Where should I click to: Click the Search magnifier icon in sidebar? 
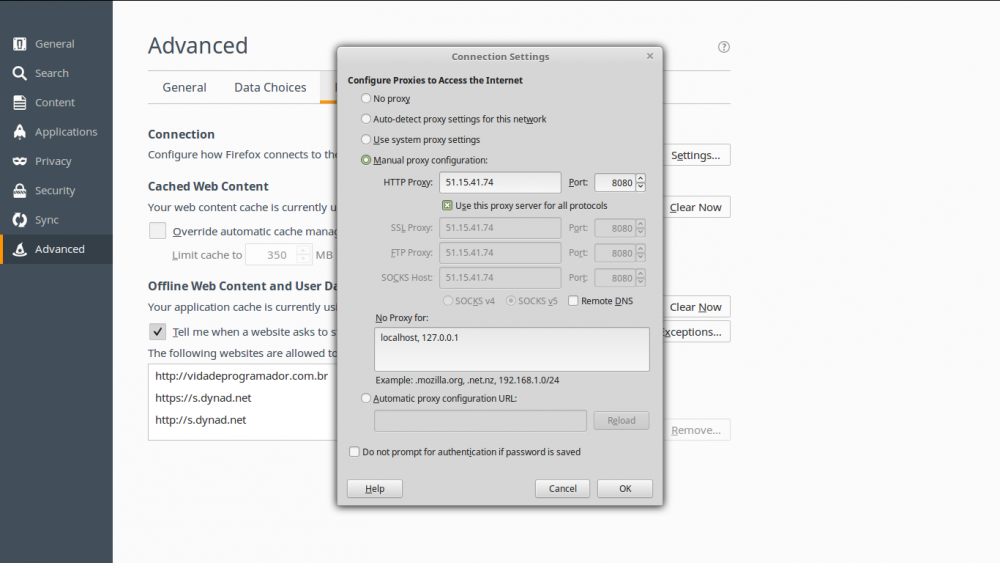tap(19, 73)
